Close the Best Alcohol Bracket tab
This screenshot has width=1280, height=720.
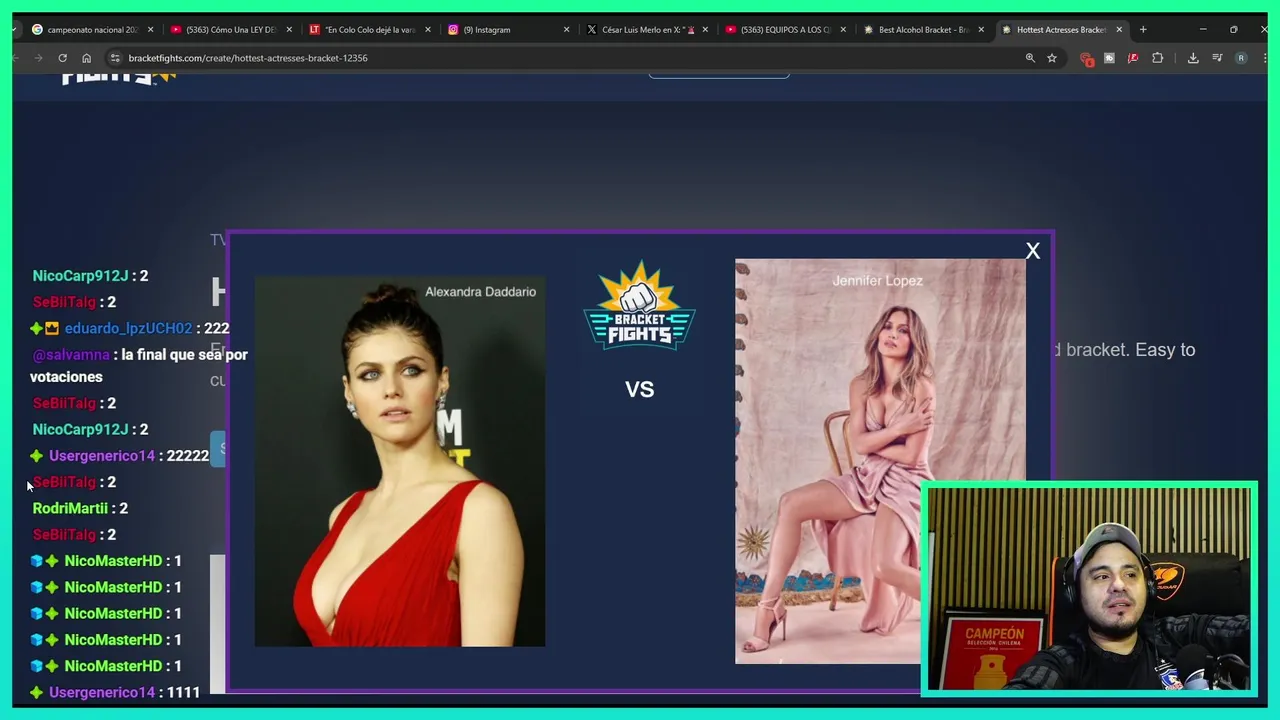click(x=981, y=30)
